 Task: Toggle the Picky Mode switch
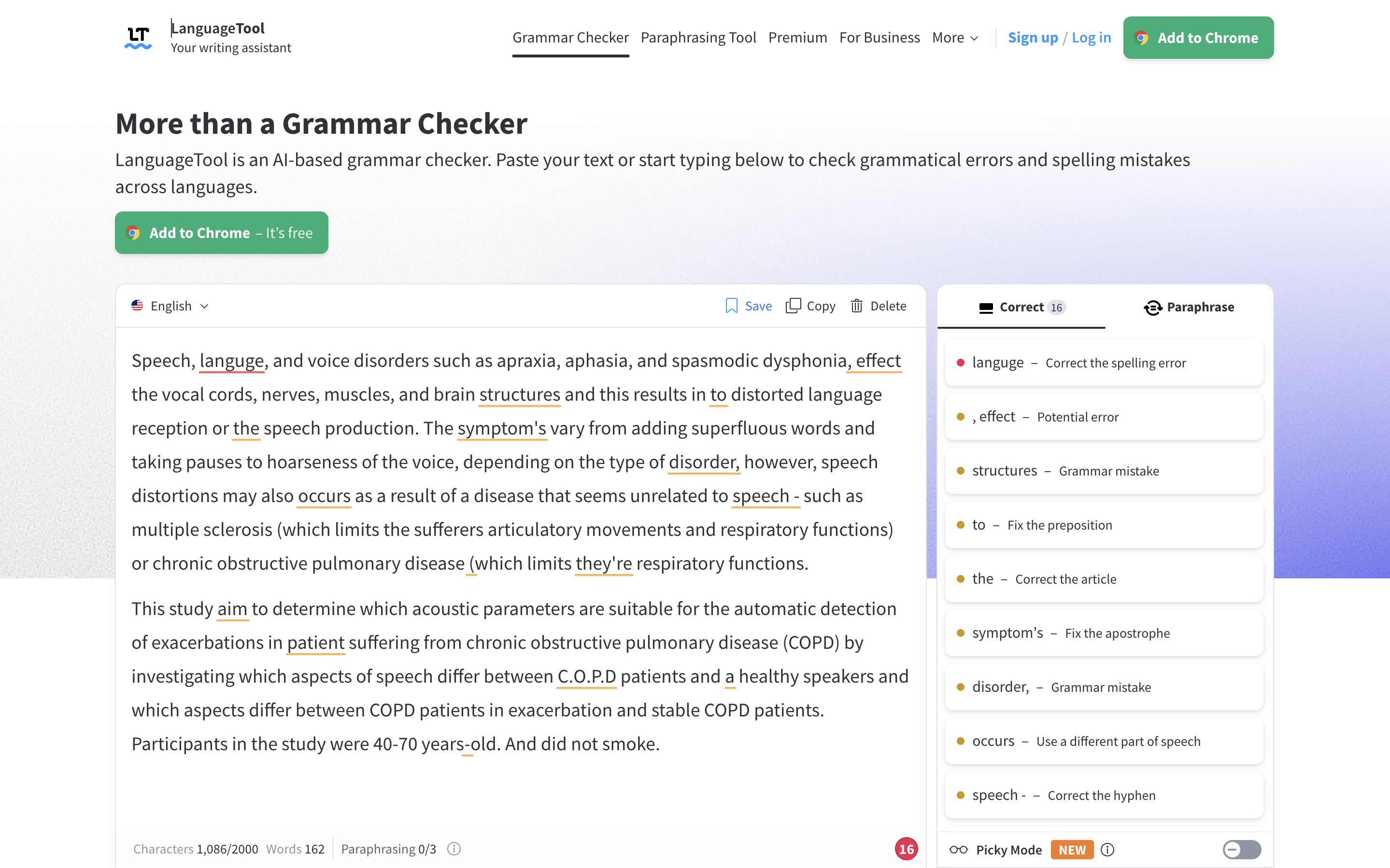pos(1241,850)
